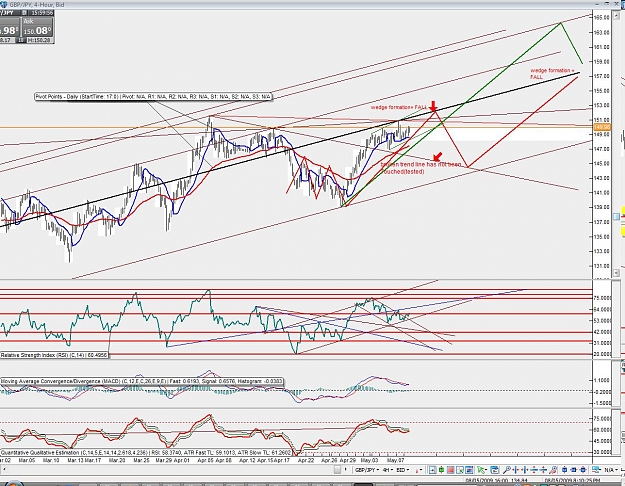Select the Quantitative Qualitative Estimation label
Viewport: 625px width, 486px height.
145,453
